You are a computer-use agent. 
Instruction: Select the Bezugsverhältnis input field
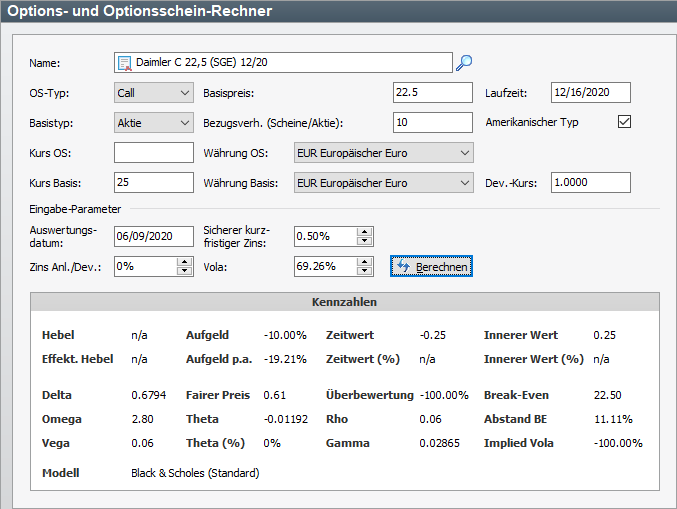click(x=432, y=123)
